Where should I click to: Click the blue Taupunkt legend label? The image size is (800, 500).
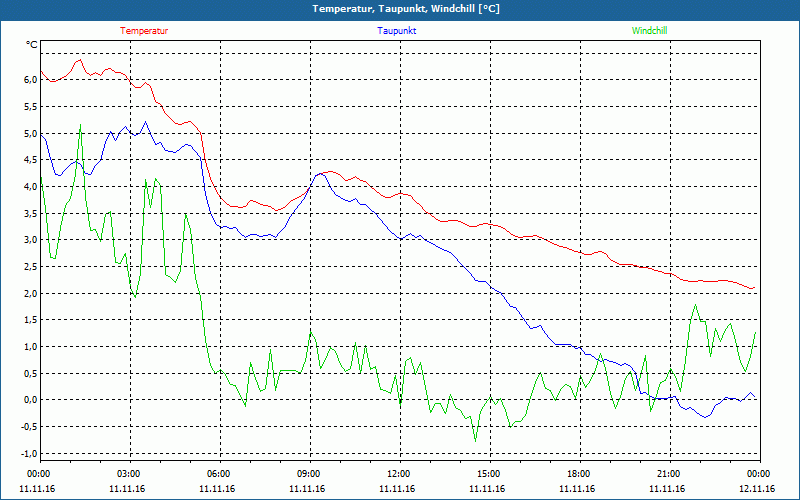(x=396, y=31)
